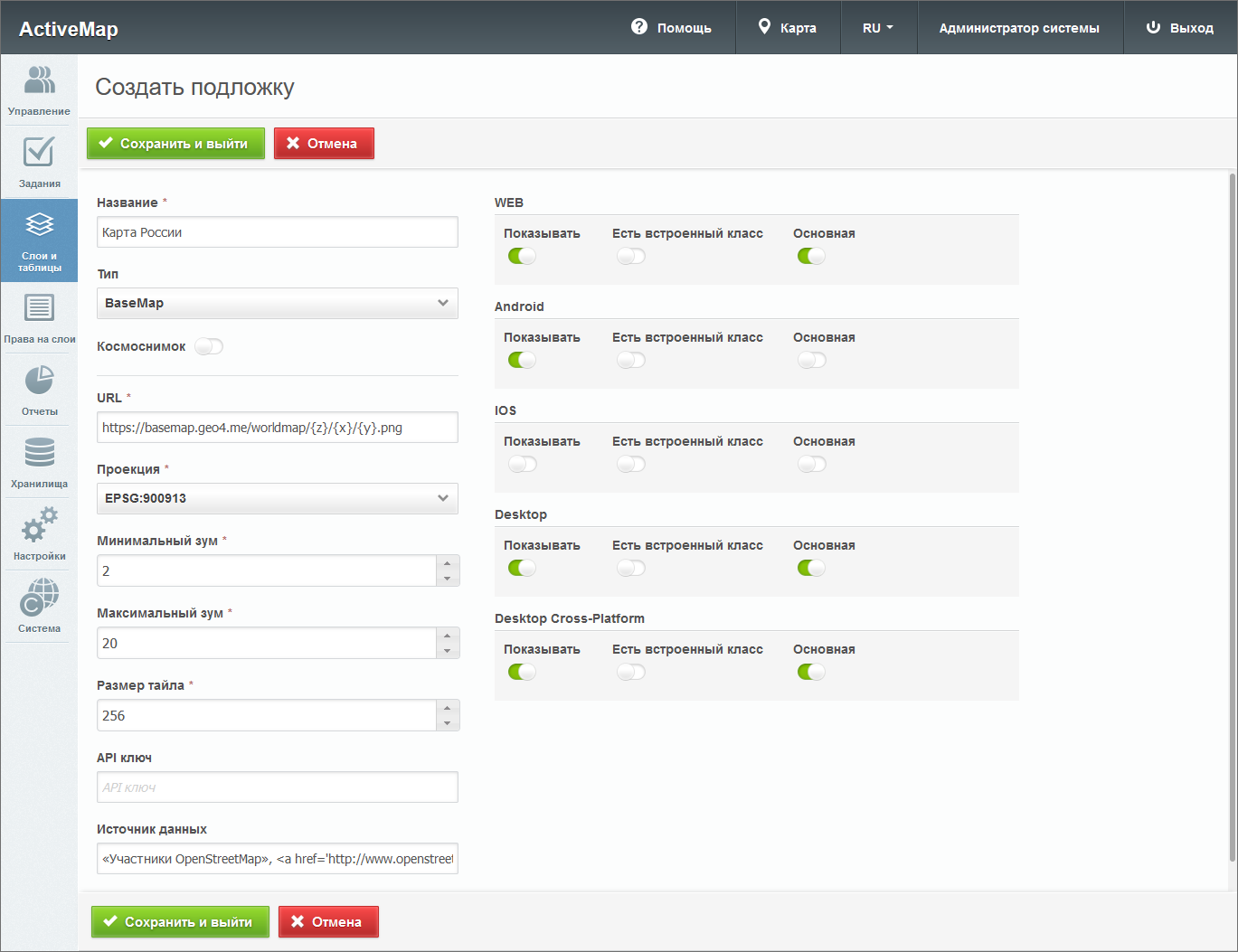
Task: Expand the Проекция EPSG:900913 dropdown
Action: pos(277,498)
